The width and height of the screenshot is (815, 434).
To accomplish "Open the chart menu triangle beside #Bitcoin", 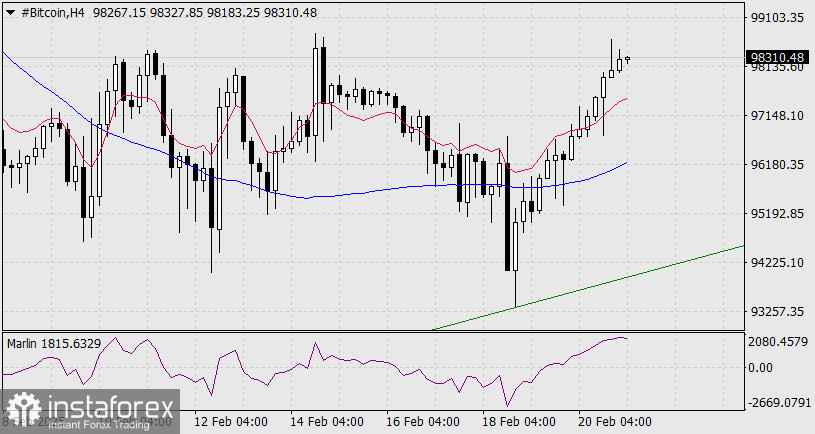I will pos(10,14).
